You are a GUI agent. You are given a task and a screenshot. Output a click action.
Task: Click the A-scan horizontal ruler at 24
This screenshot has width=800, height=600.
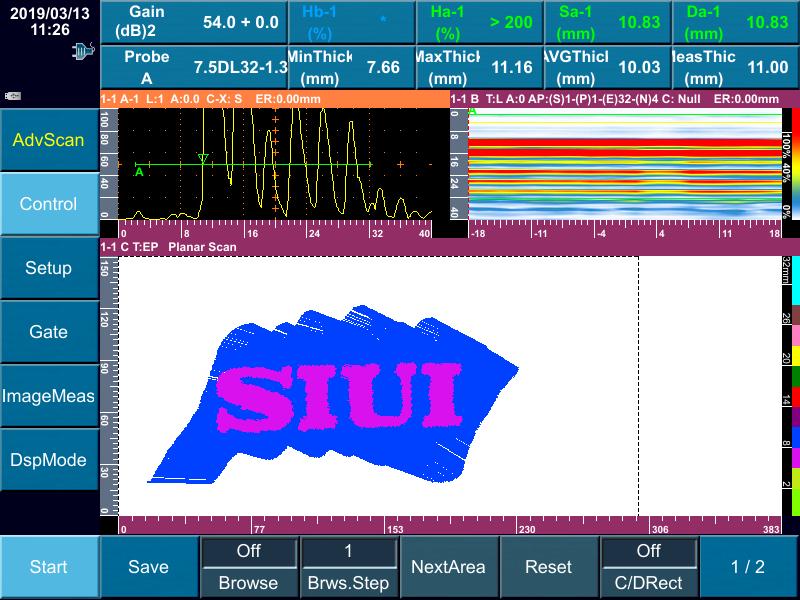coord(314,234)
